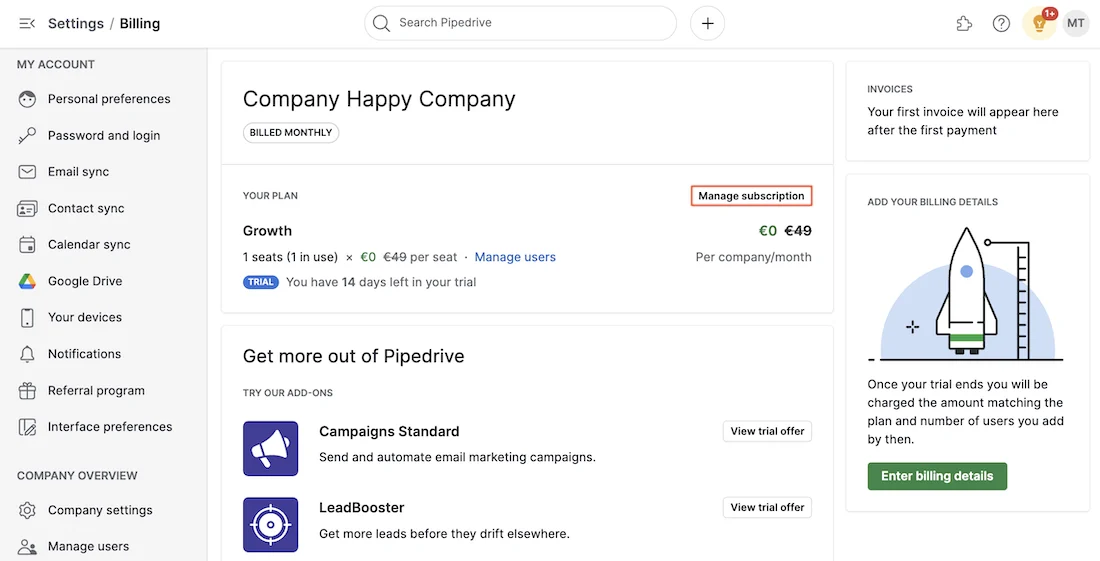
Task: Click the Billing breadcrumb title
Action: coord(140,23)
